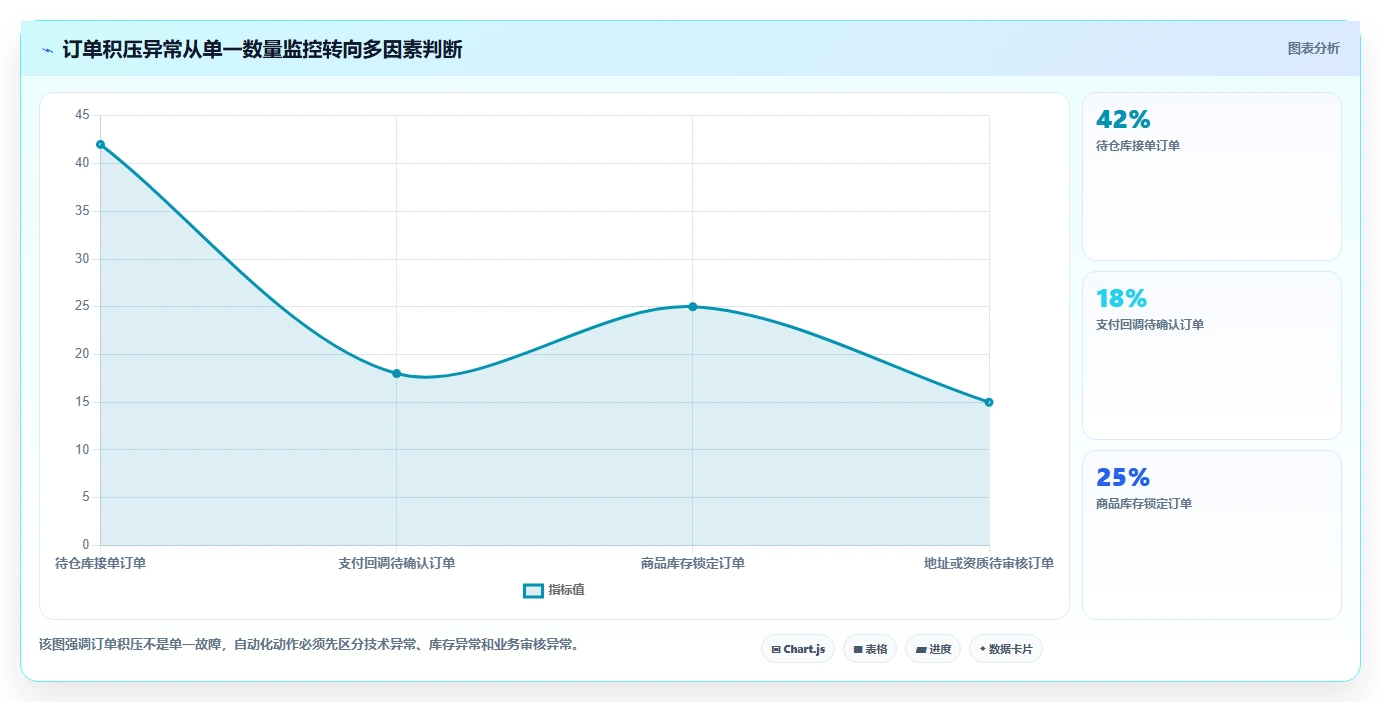Click the data point for 待仓库接单订单
1381x702 pixels.
(x=100, y=144)
